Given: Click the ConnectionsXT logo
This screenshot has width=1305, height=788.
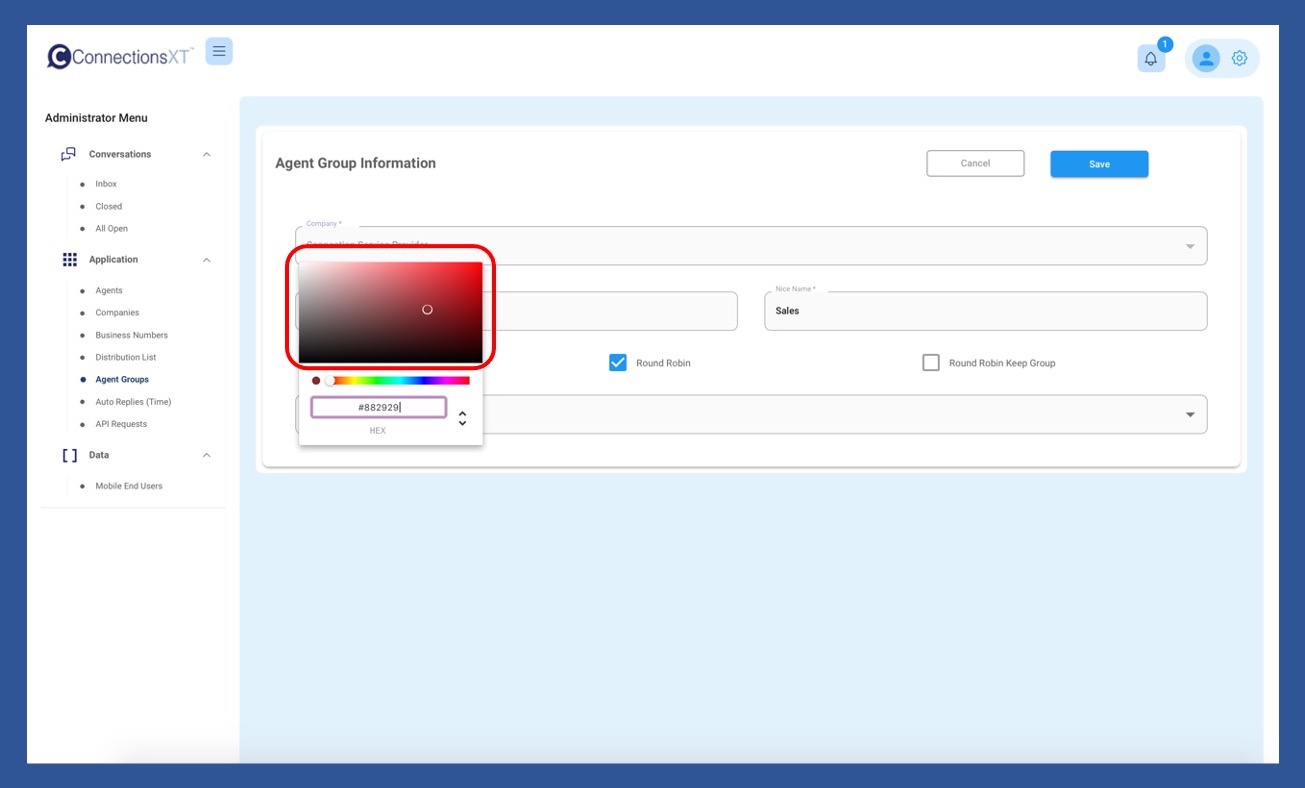Looking at the screenshot, I should pos(120,57).
